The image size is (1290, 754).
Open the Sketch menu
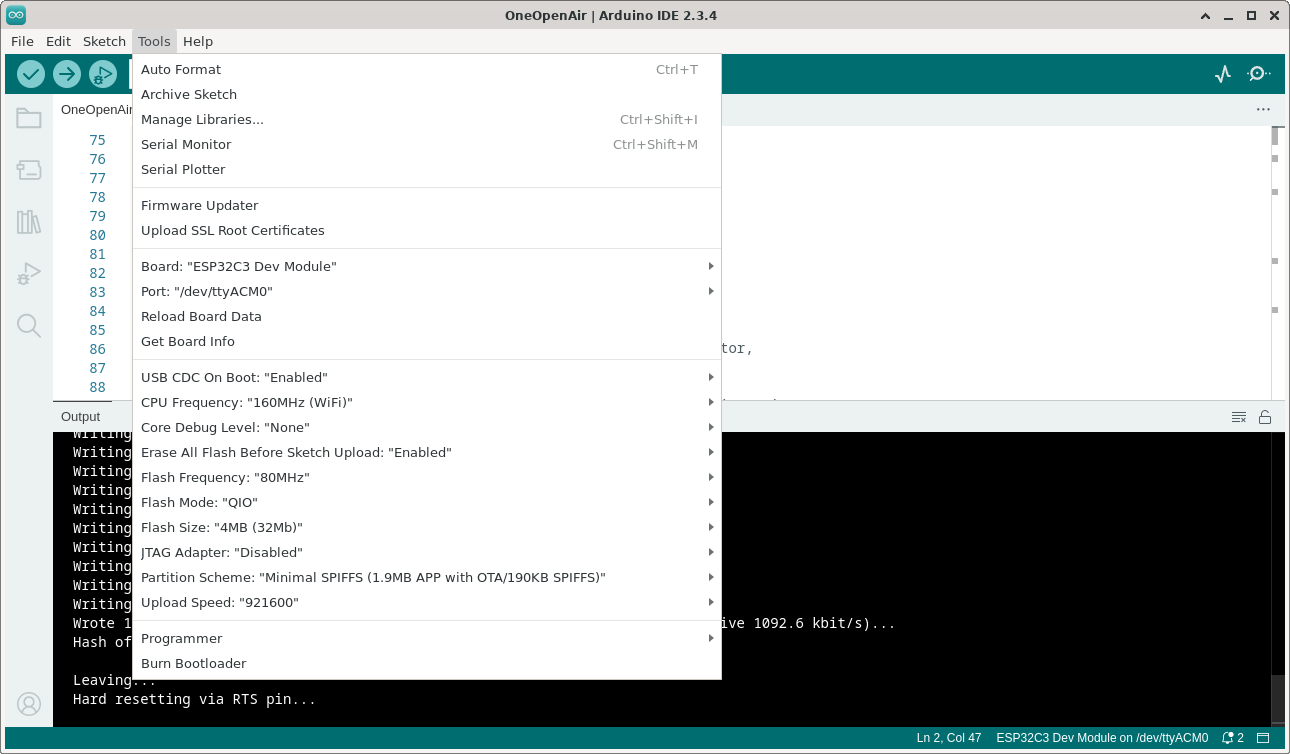pos(104,41)
